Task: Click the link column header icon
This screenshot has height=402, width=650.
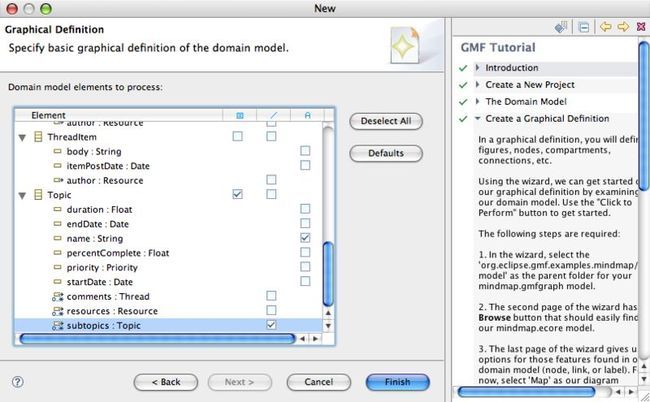Action: coord(274,116)
